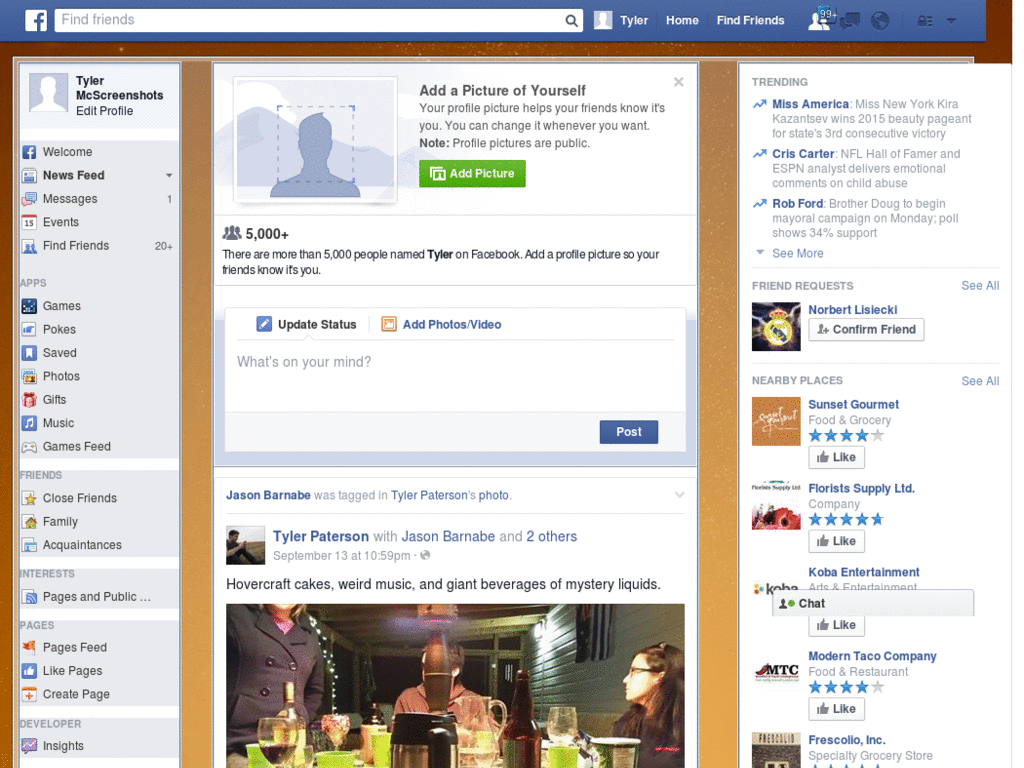The height and width of the screenshot is (768, 1024).
Task: Dismiss the Add a Picture panel
Action: 679,82
